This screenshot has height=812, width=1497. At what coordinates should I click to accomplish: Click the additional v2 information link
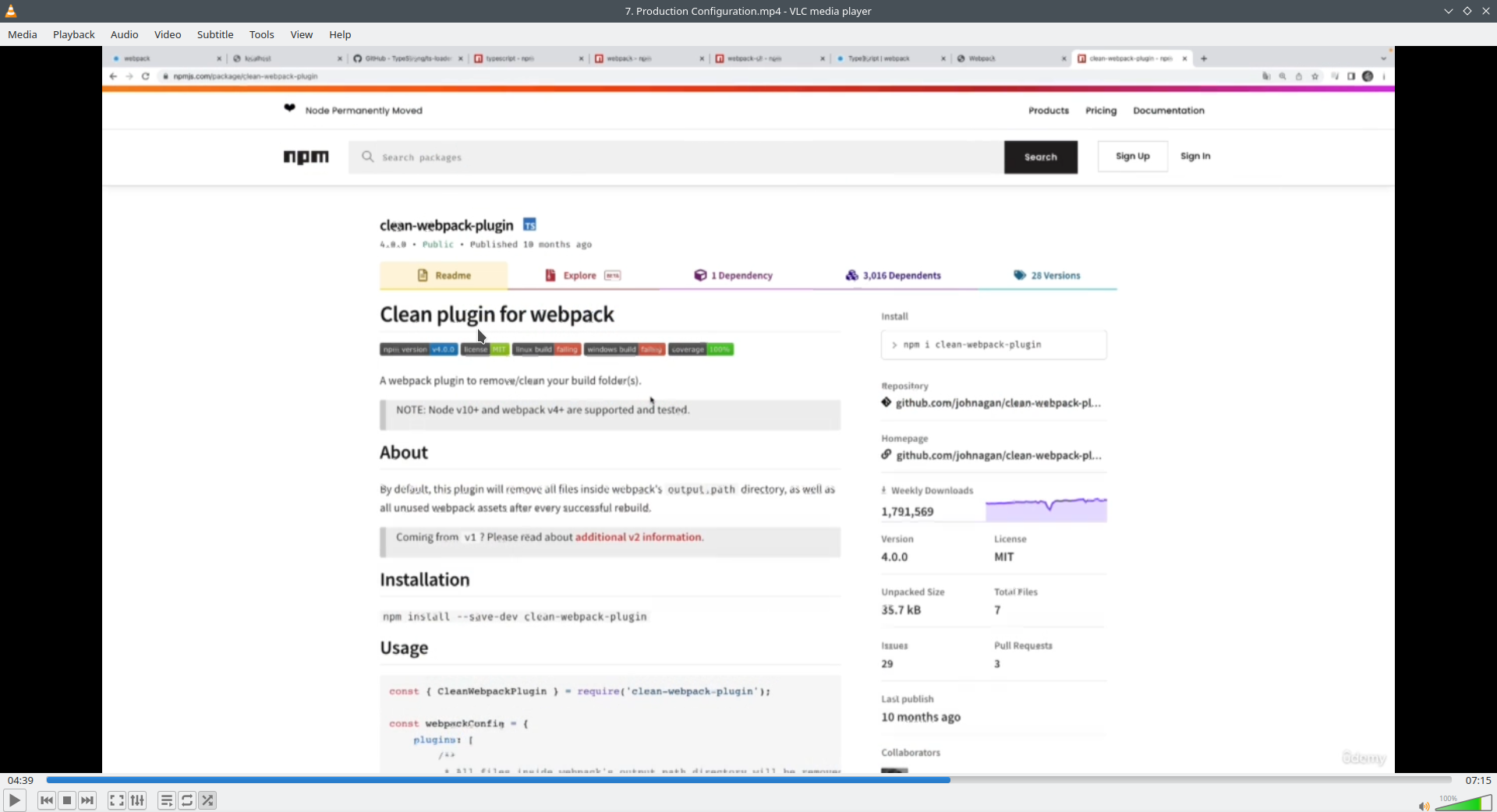pyautogui.click(x=639, y=537)
